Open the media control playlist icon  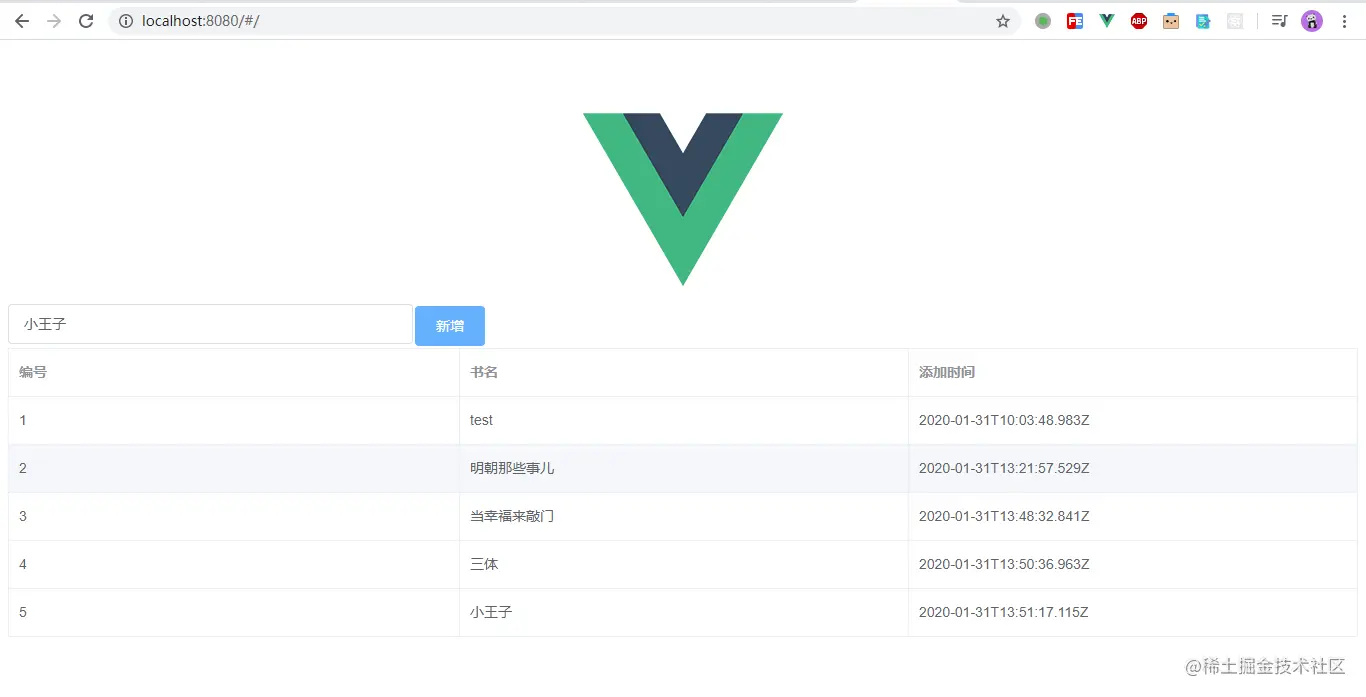pos(1279,21)
